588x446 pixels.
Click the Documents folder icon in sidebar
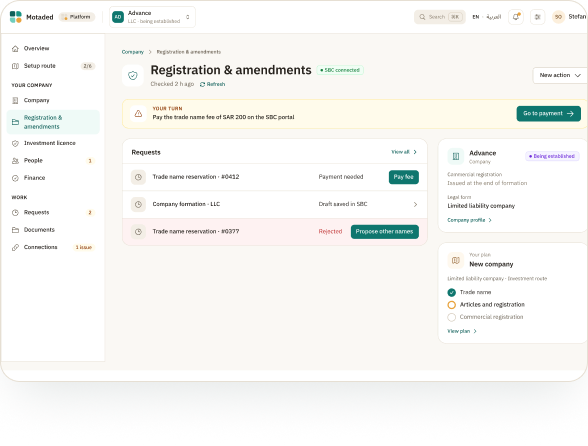click(x=15, y=230)
